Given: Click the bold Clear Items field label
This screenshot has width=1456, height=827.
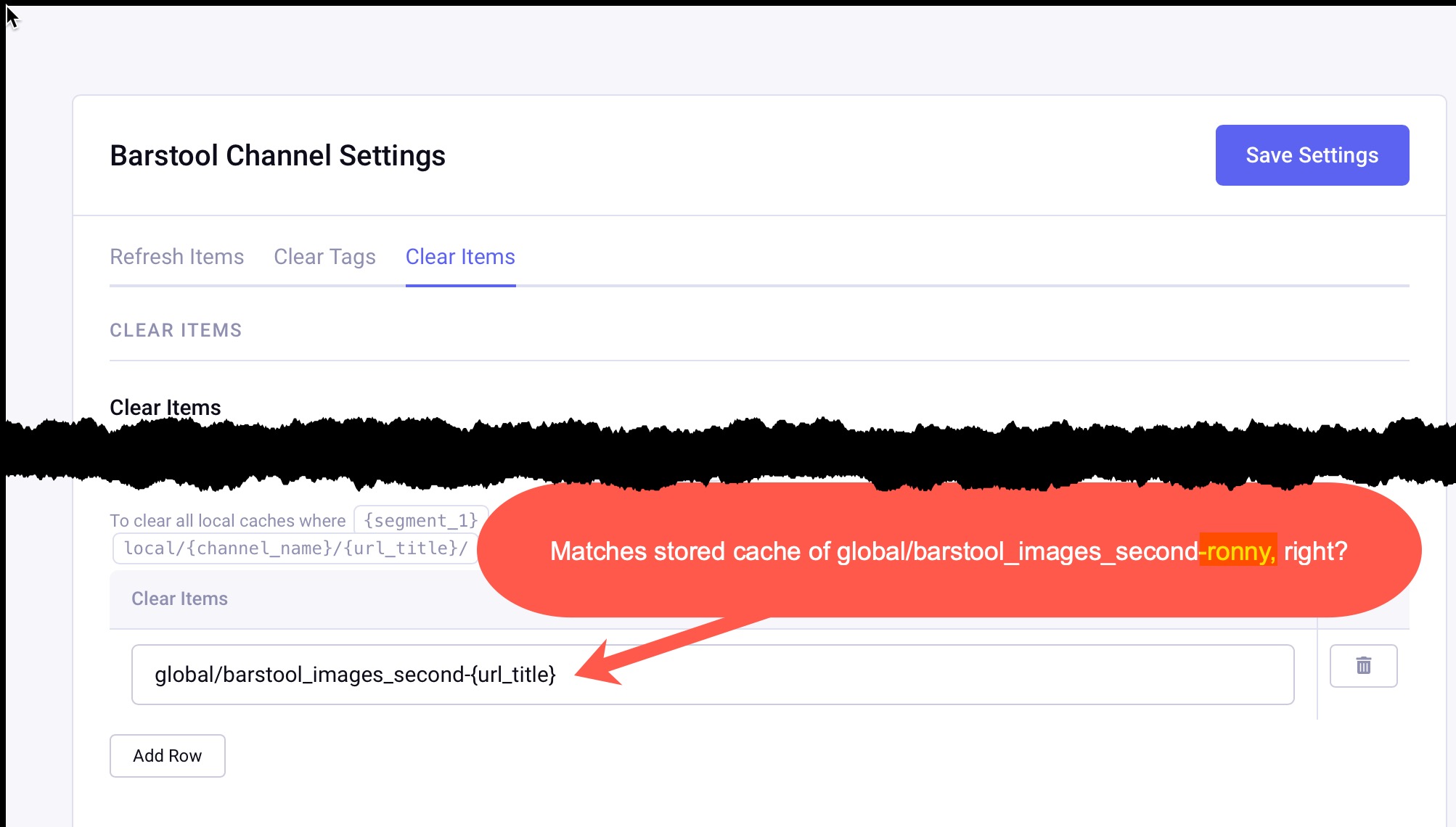Looking at the screenshot, I should (165, 408).
